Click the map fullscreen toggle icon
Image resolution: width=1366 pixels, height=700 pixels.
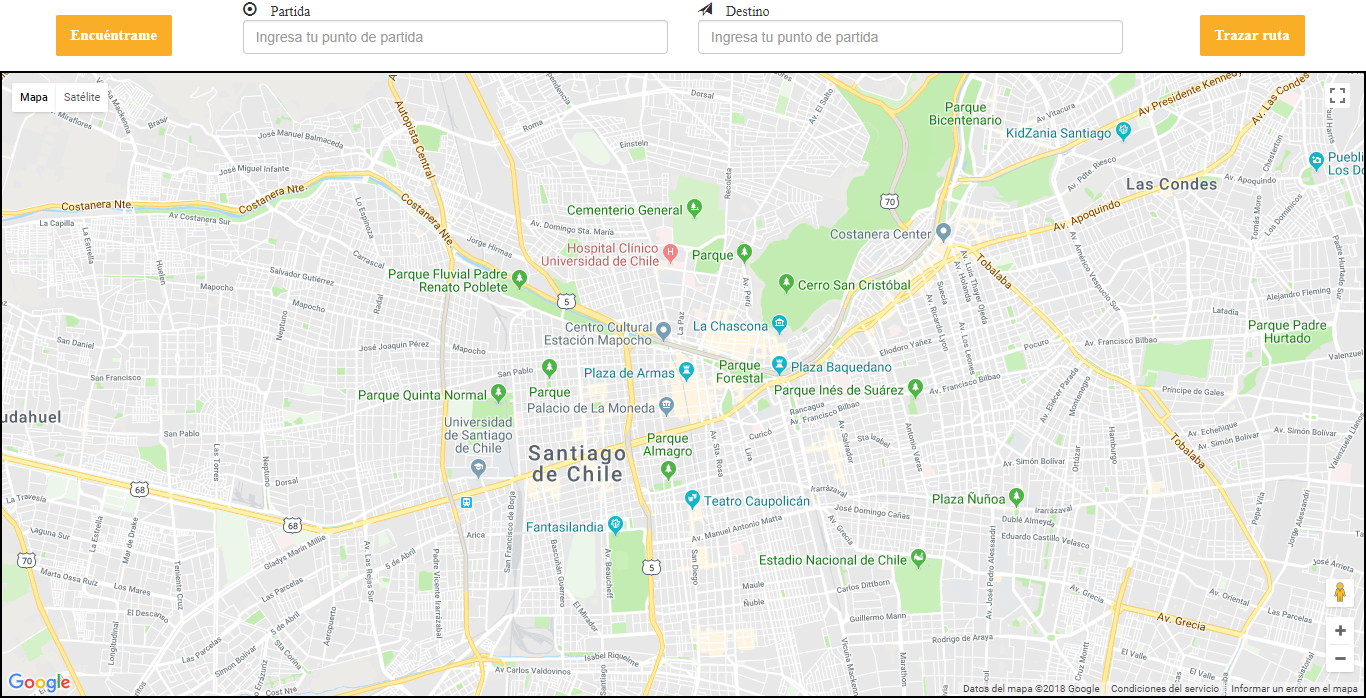click(x=1337, y=95)
